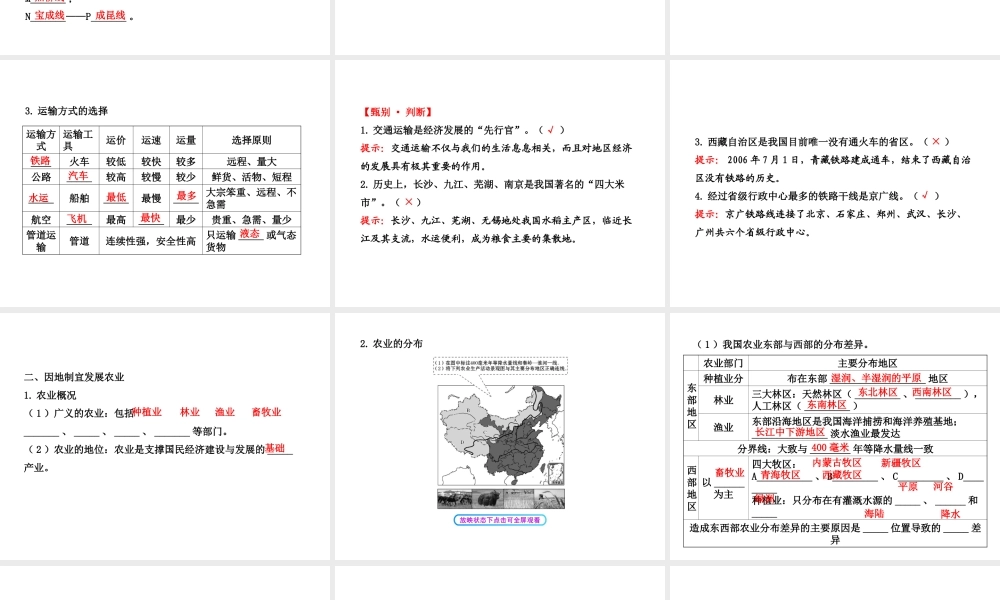The image size is (1000, 600).
Task: Click the red '水运' cell
Action: (39, 198)
